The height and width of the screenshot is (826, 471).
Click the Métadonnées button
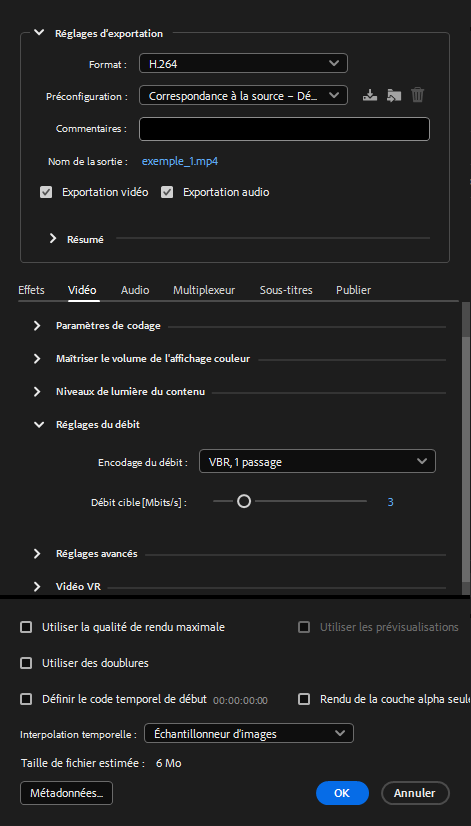66,793
